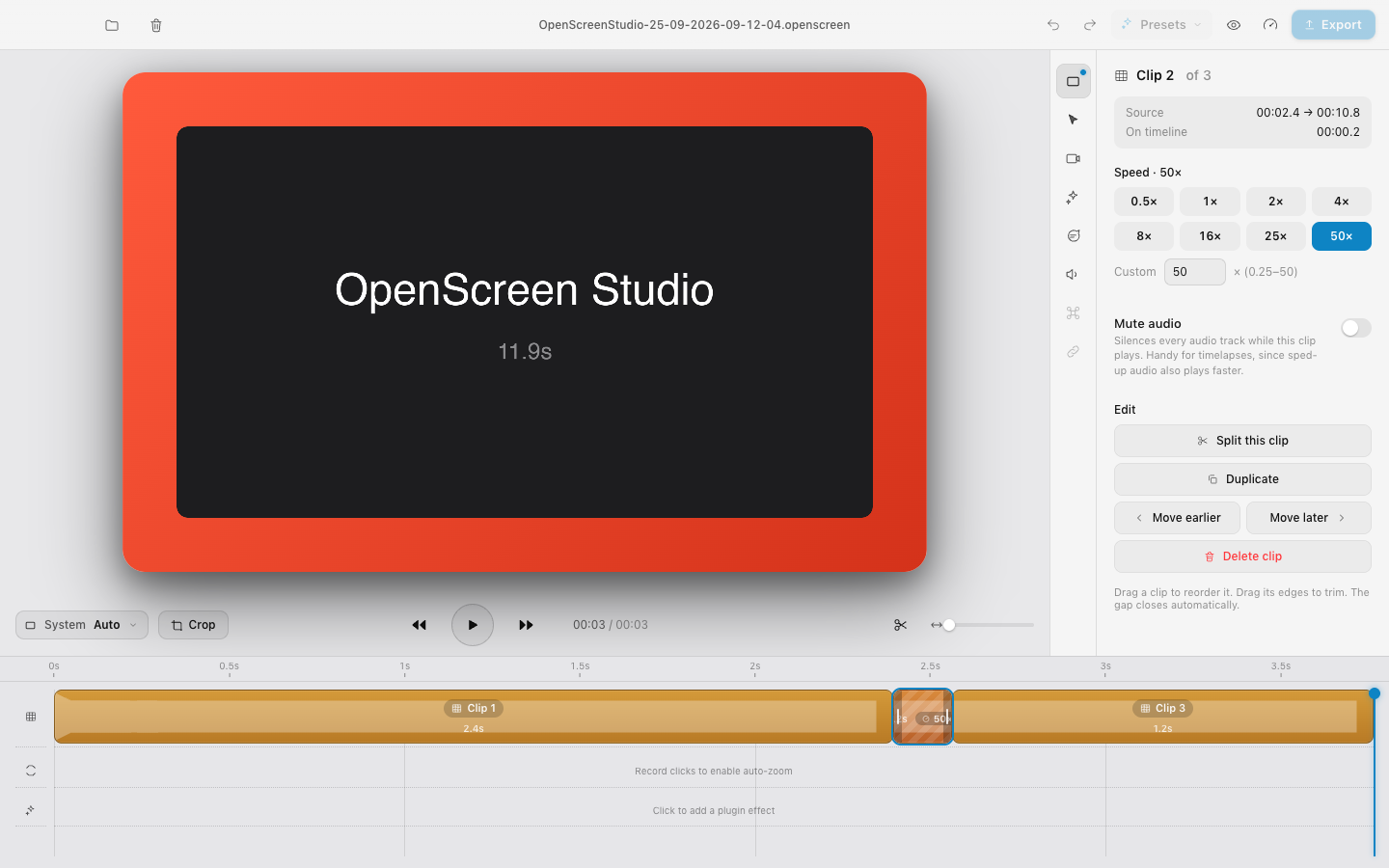
Task: Open System Auto aspect dropdown
Action: click(x=82, y=625)
